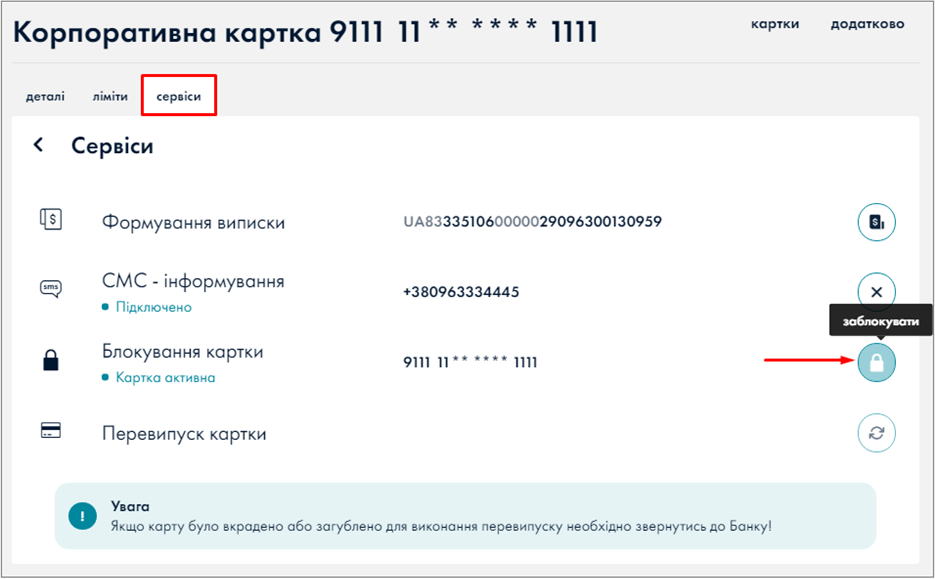
Task: Open the картки menu at top right
Action: tap(775, 24)
